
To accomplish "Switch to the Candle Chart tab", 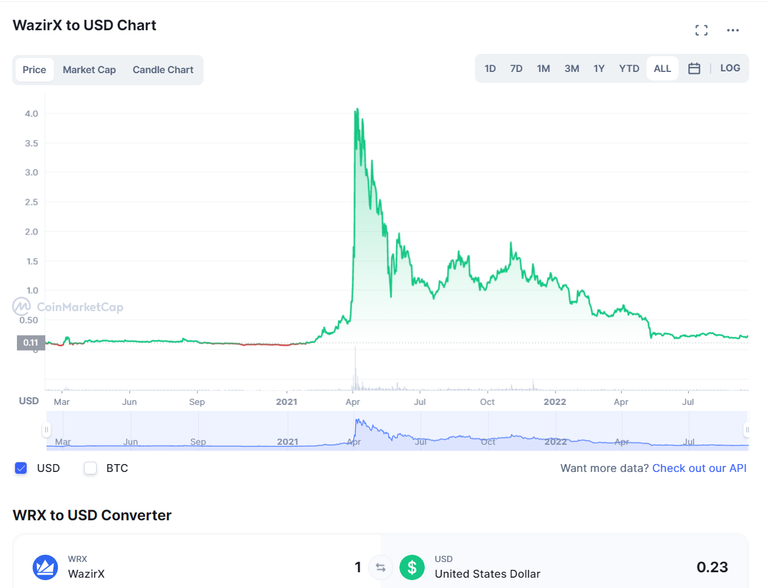I will tap(163, 70).
